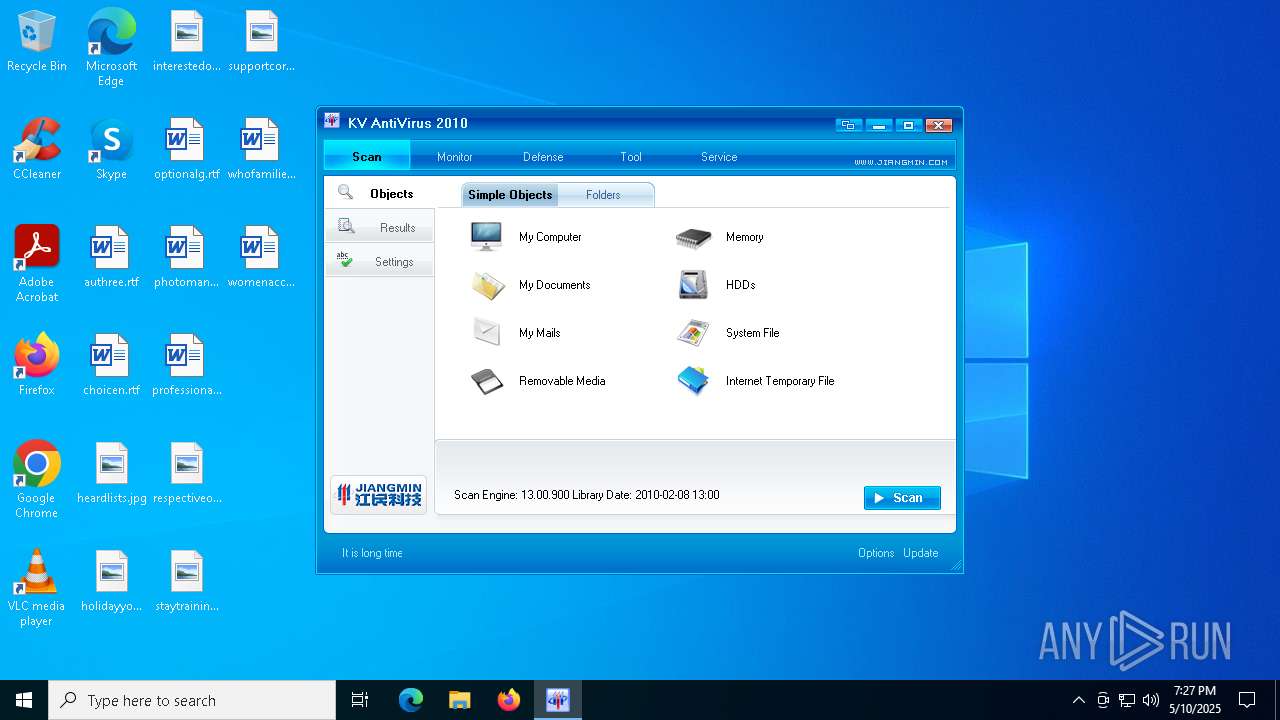Click the Windows search box

point(192,700)
